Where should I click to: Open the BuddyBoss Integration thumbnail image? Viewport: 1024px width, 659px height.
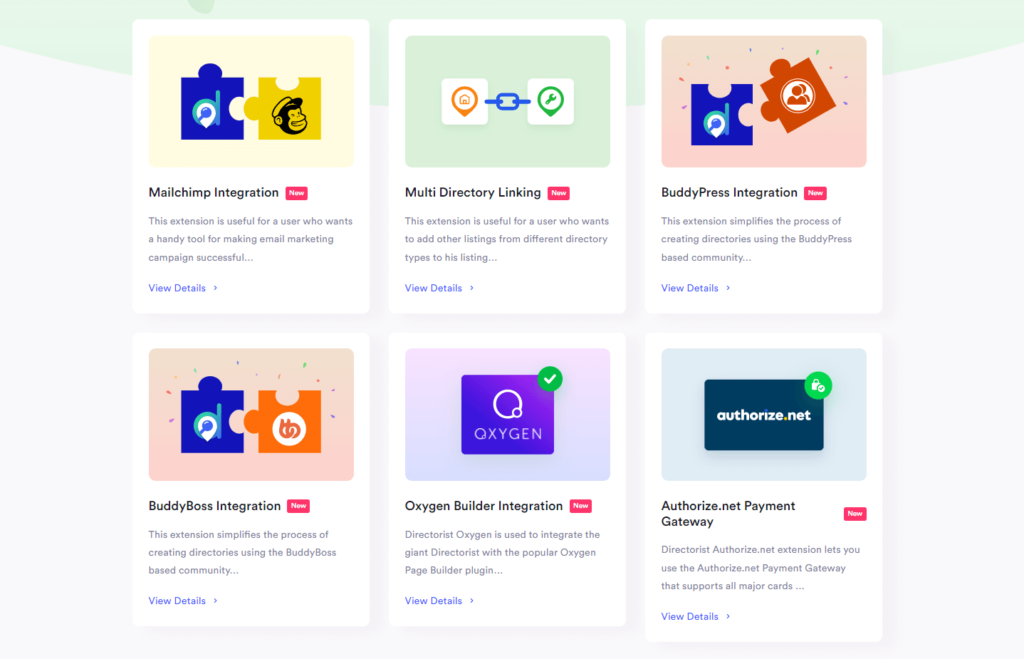point(251,414)
